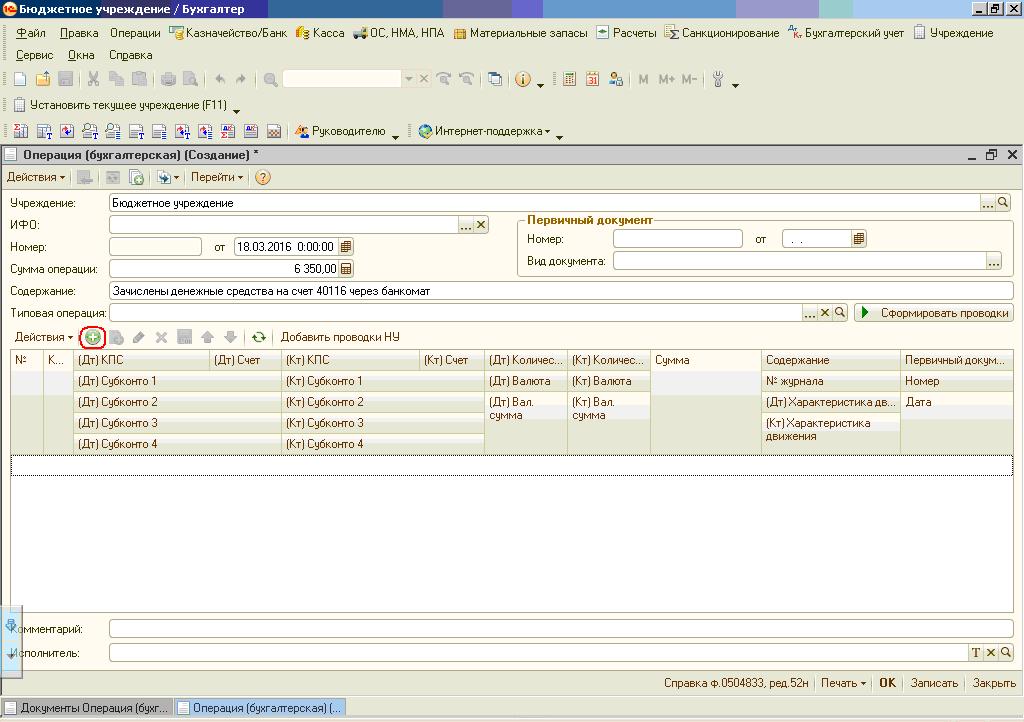Image resolution: width=1024 pixels, height=722 pixels.
Task: Open the selection ellipsis for the Вид документа field
Action: point(993,261)
